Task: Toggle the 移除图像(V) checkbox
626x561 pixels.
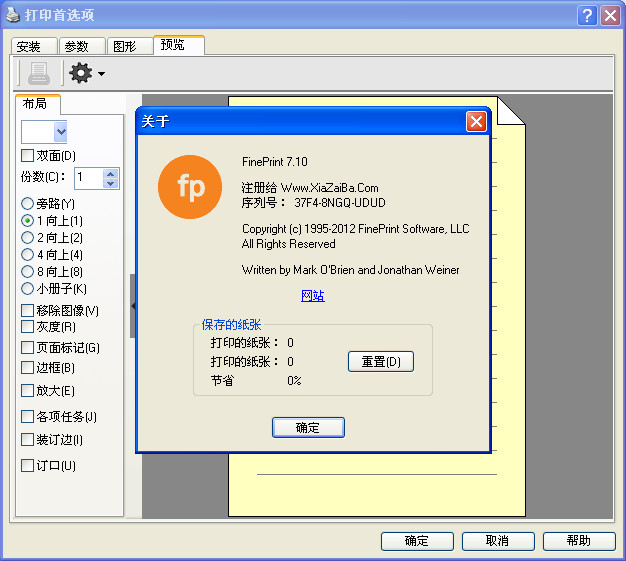Action: pyautogui.click(x=27, y=310)
